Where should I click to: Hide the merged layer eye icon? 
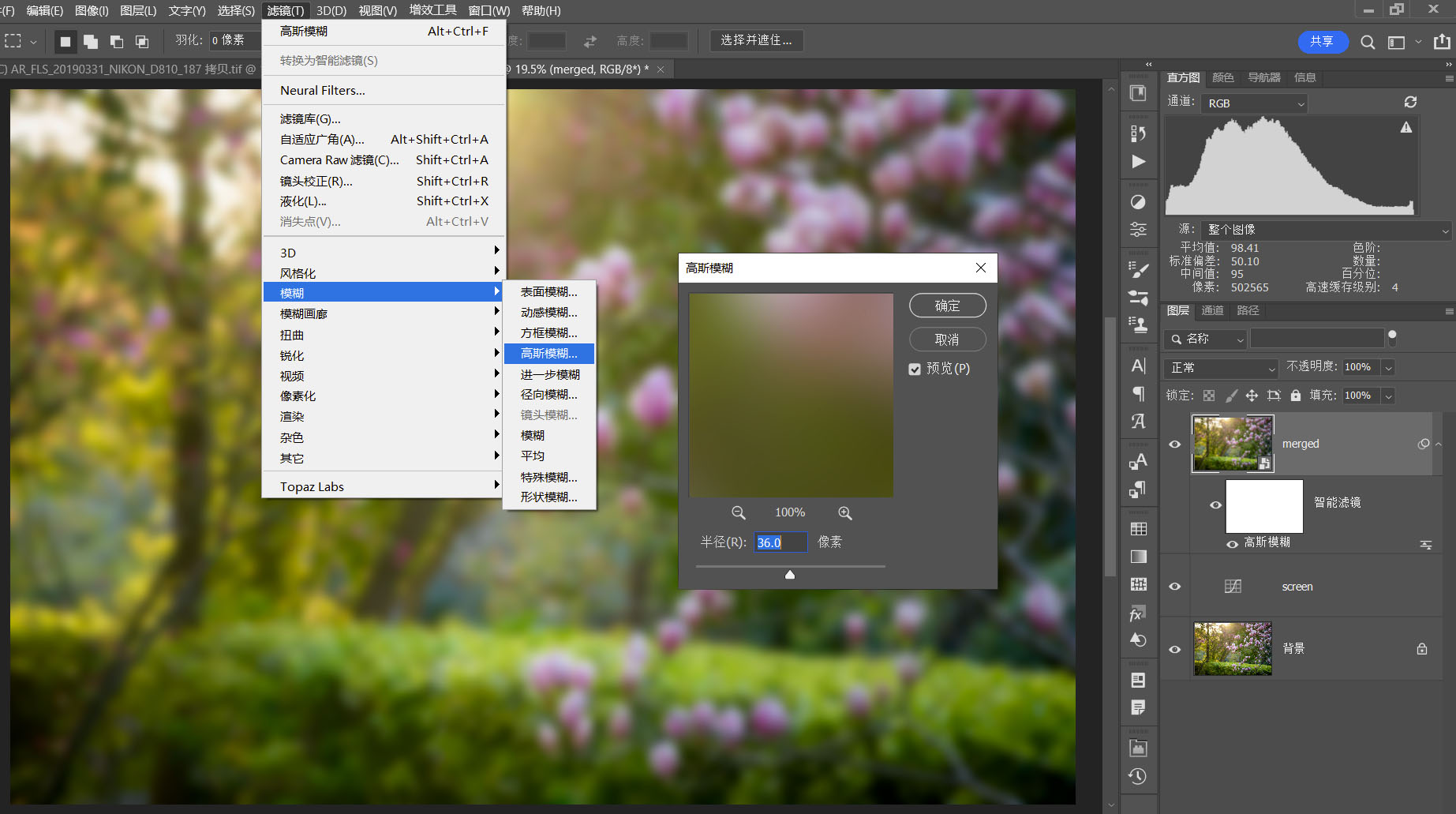[x=1174, y=445]
